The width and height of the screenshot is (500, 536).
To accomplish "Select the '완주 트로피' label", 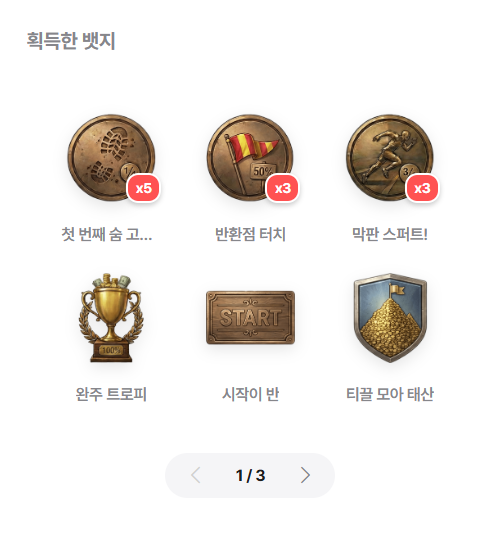I will [111, 394].
